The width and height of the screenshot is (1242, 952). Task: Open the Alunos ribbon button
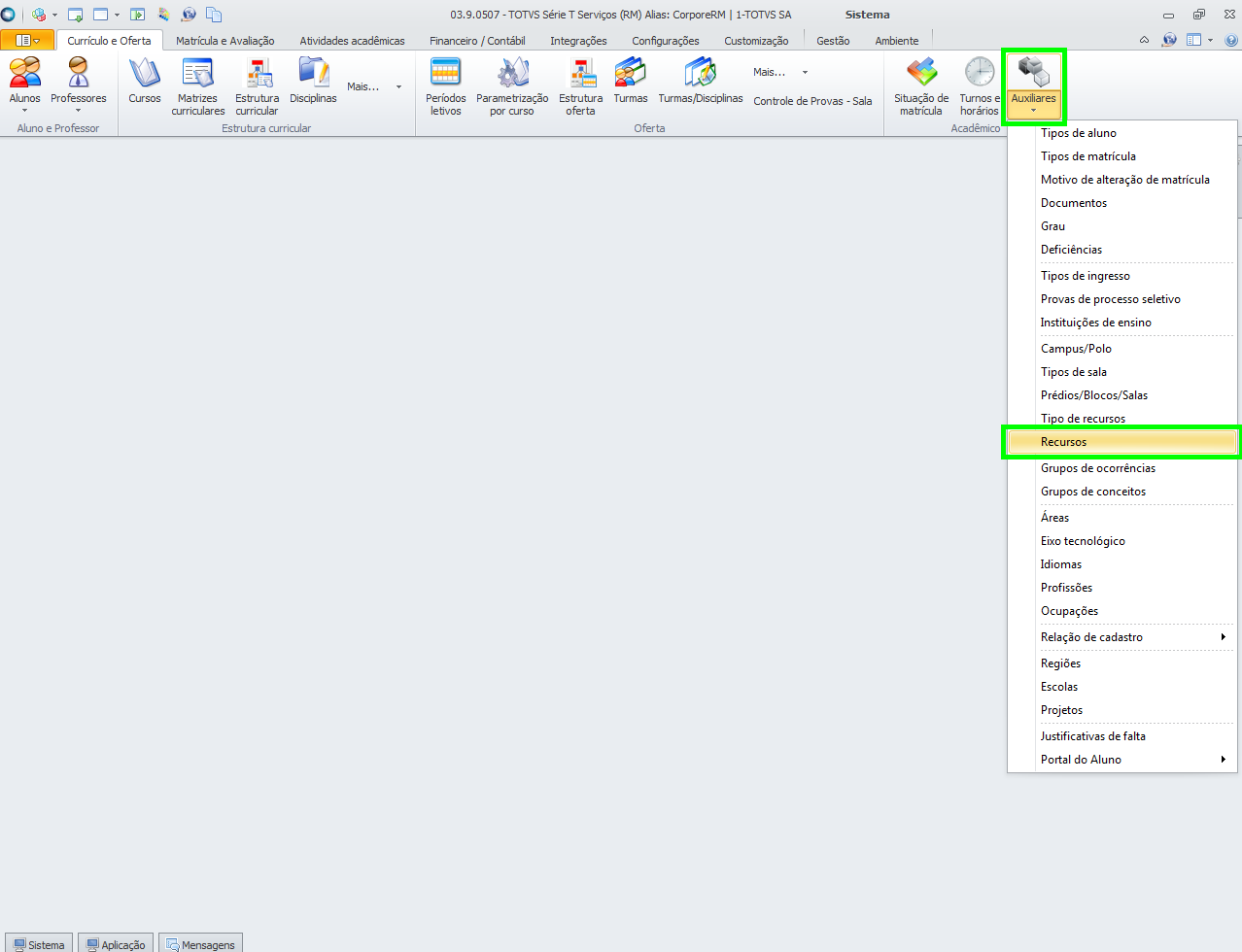pyautogui.click(x=25, y=85)
